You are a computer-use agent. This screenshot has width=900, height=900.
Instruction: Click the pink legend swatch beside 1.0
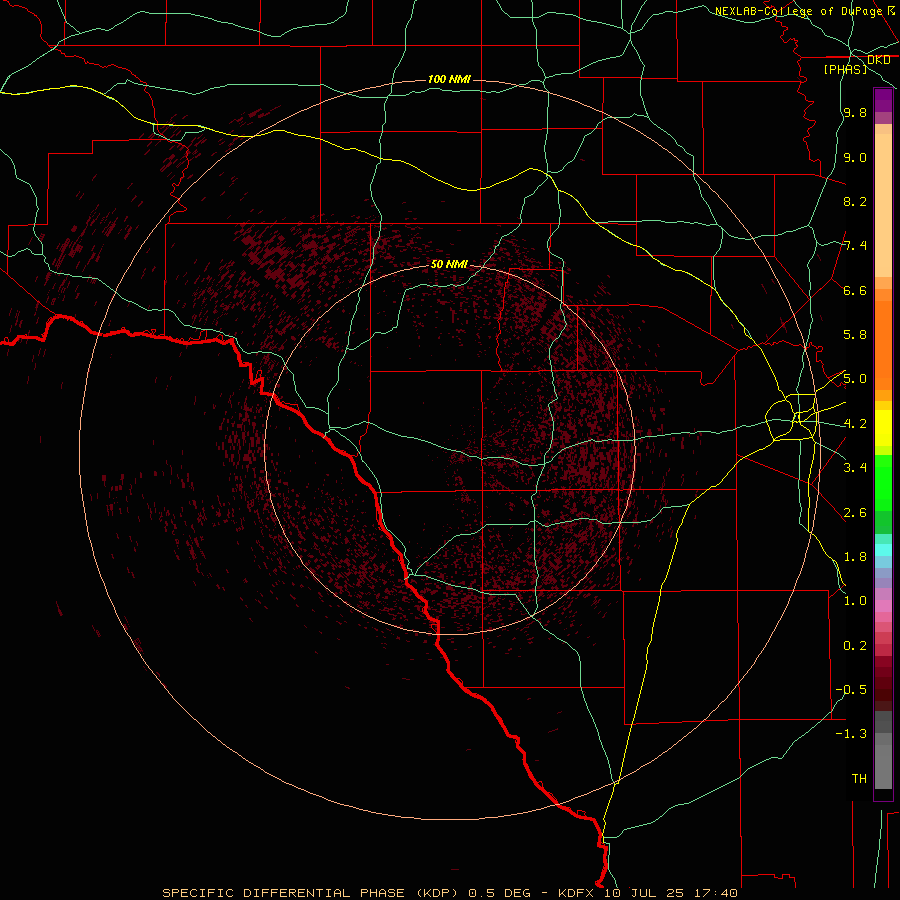(883, 606)
